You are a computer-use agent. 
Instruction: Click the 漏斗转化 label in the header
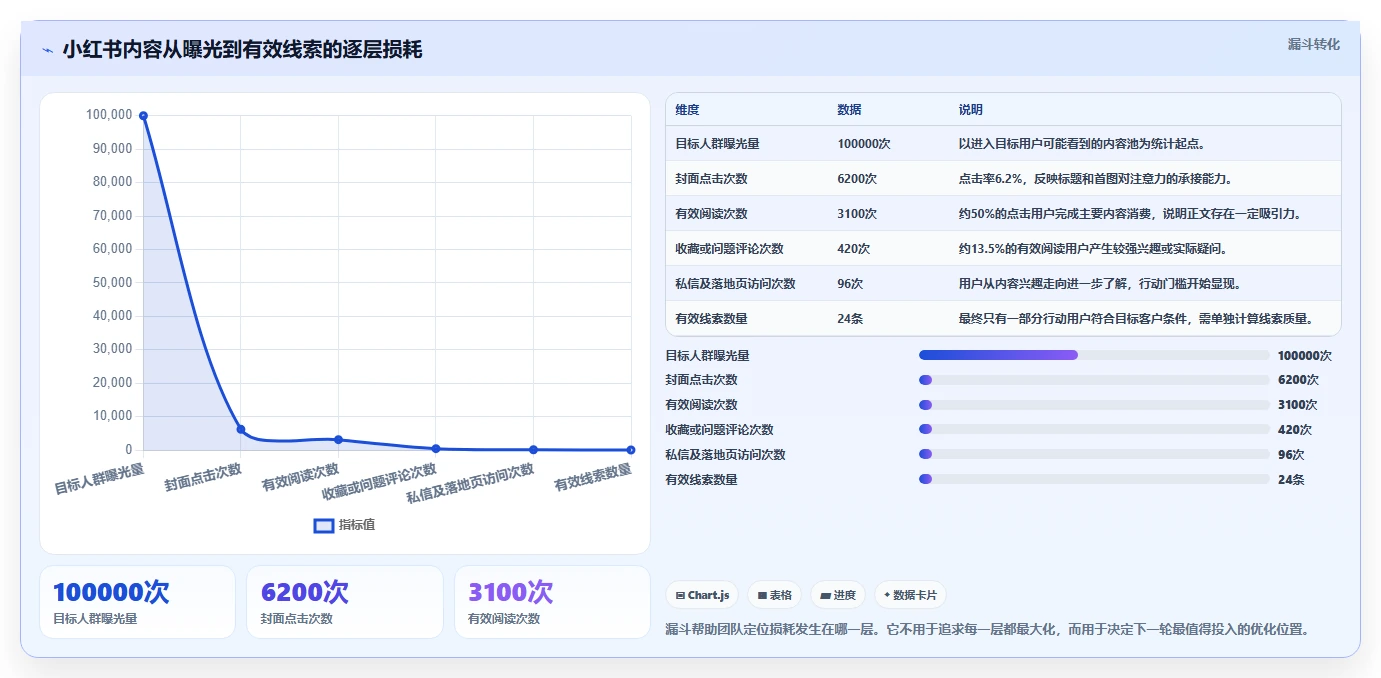coord(1313,44)
